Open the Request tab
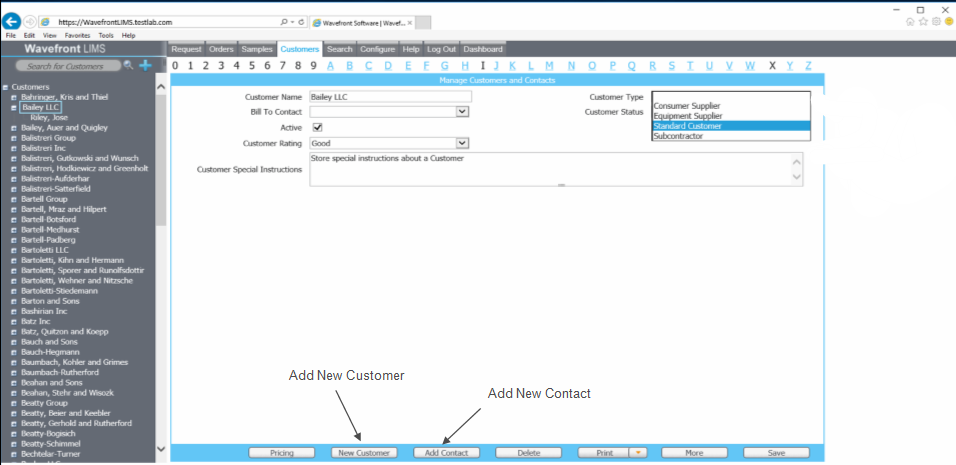Image resolution: width=956 pixels, height=465 pixels. coord(186,49)
